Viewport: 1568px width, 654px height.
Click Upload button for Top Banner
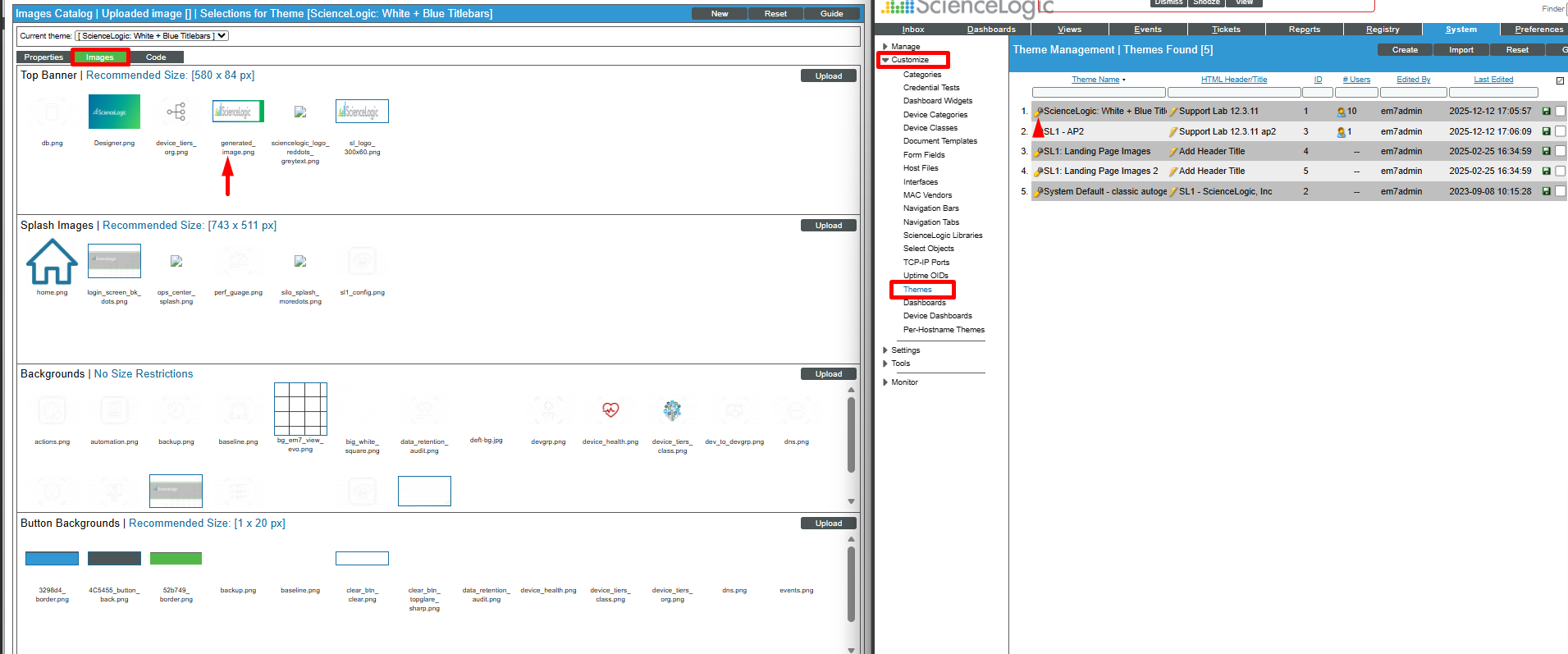pos(829,75)
